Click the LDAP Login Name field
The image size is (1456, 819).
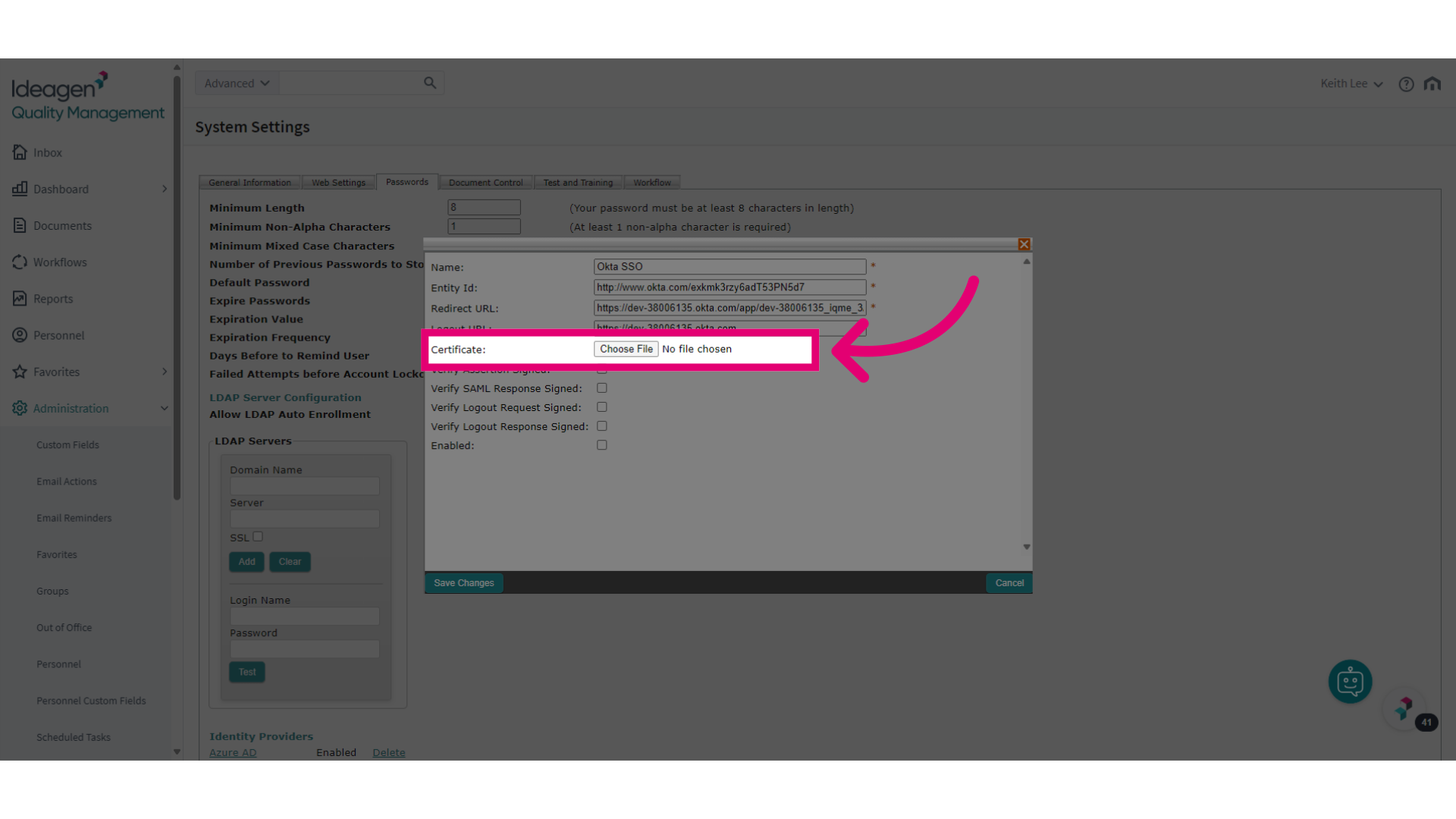pos(305,617)
